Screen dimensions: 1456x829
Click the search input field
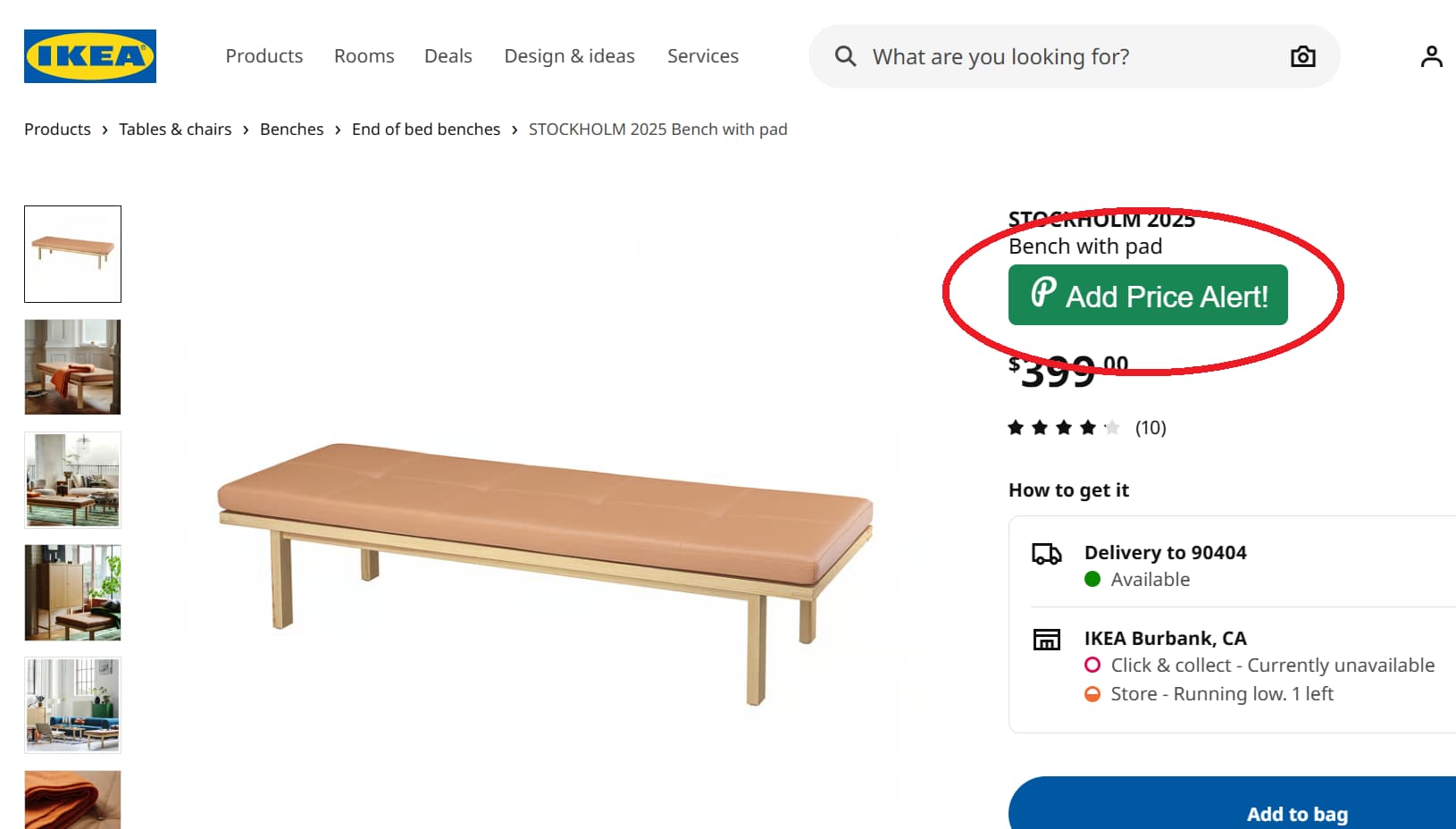(1000, 55)
